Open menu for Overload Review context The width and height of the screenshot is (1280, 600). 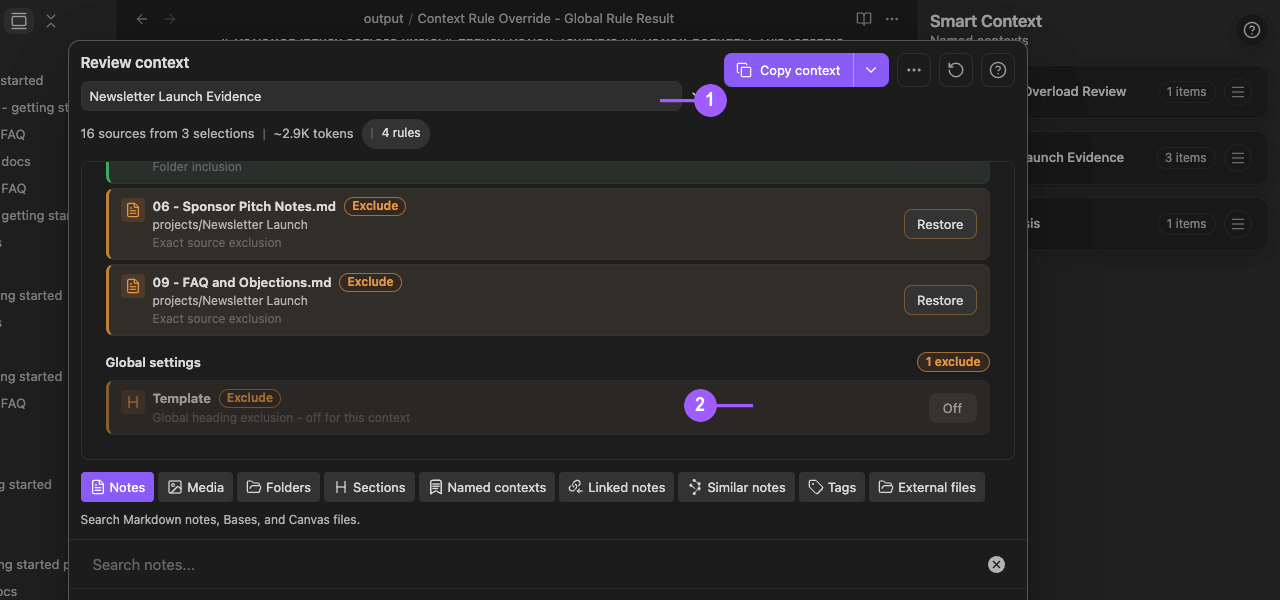tap(1238, 92)
